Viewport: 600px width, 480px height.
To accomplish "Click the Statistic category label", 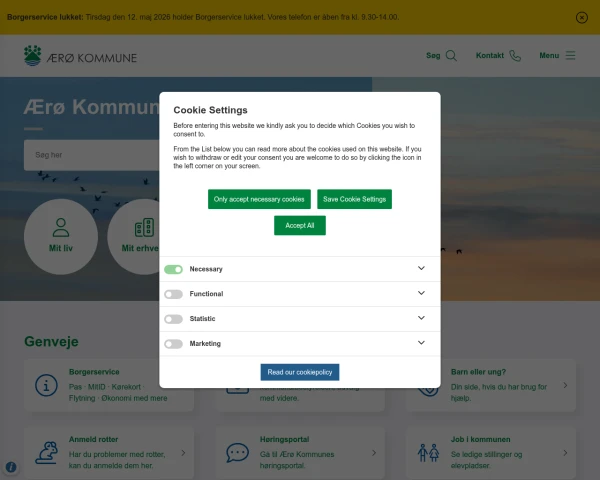I will click(202, 319).
